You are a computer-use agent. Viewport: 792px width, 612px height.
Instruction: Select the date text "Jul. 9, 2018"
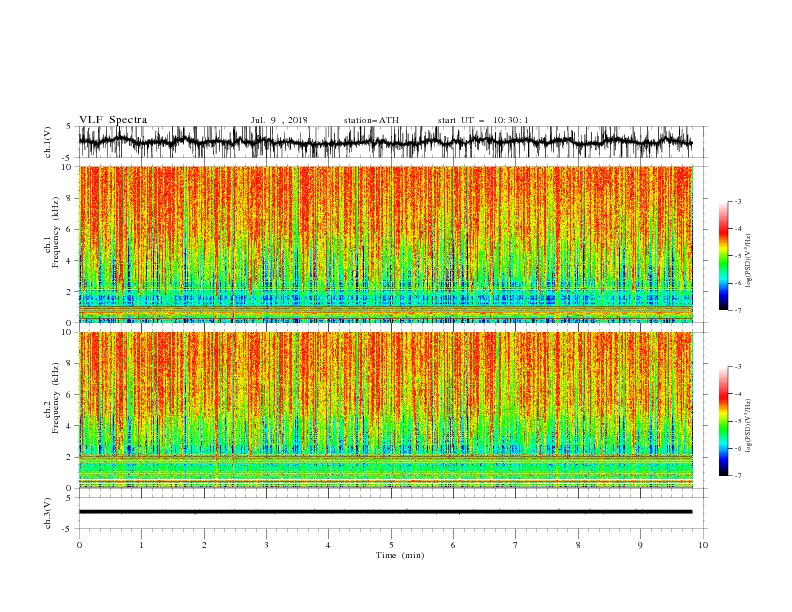[279, 120]
